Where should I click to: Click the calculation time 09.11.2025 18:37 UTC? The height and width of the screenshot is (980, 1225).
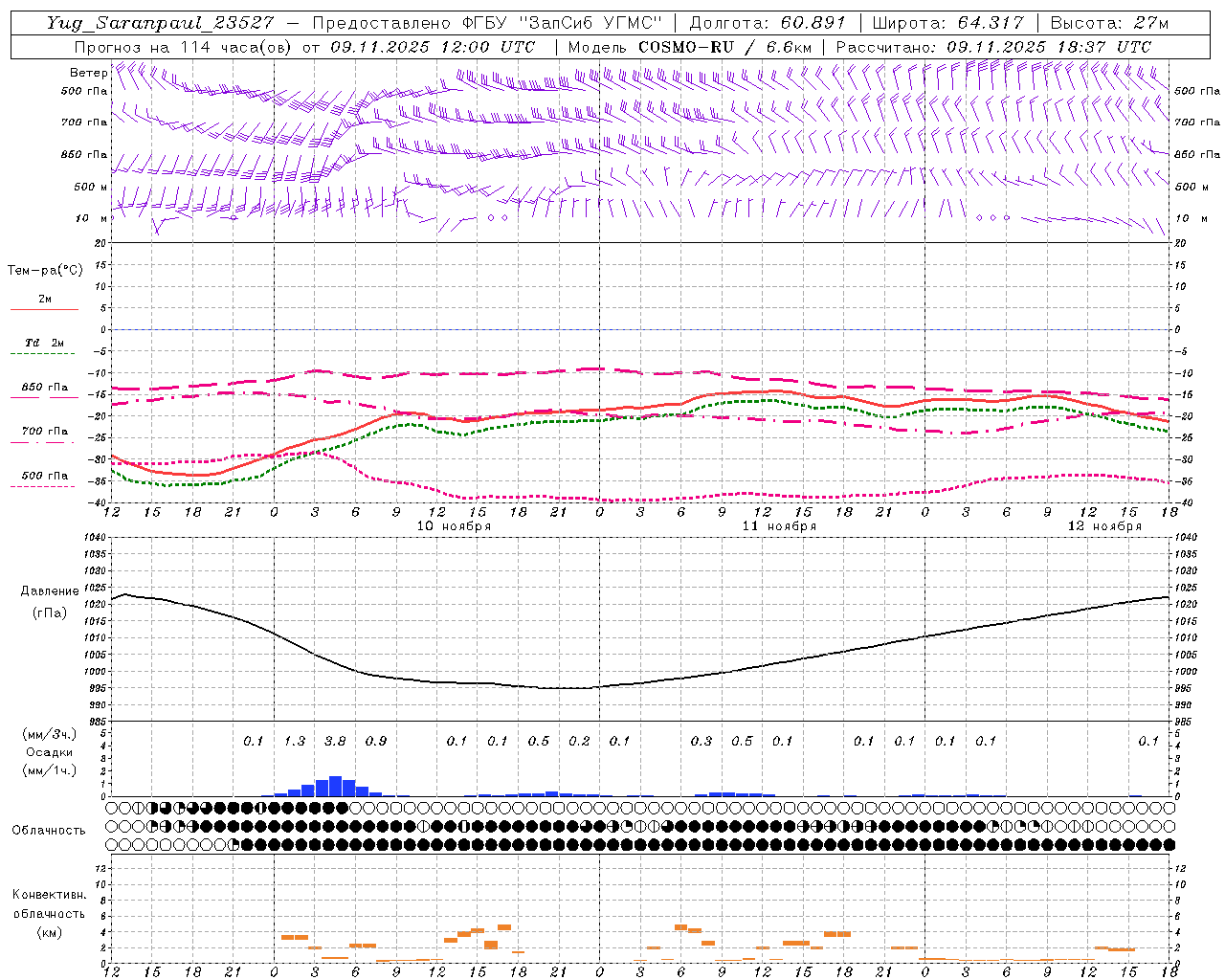tap(1049, 46)
